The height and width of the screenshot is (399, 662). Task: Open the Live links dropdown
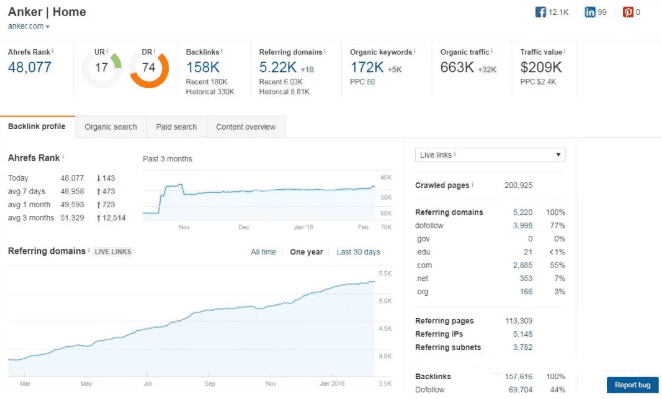[x=490, y=155]
